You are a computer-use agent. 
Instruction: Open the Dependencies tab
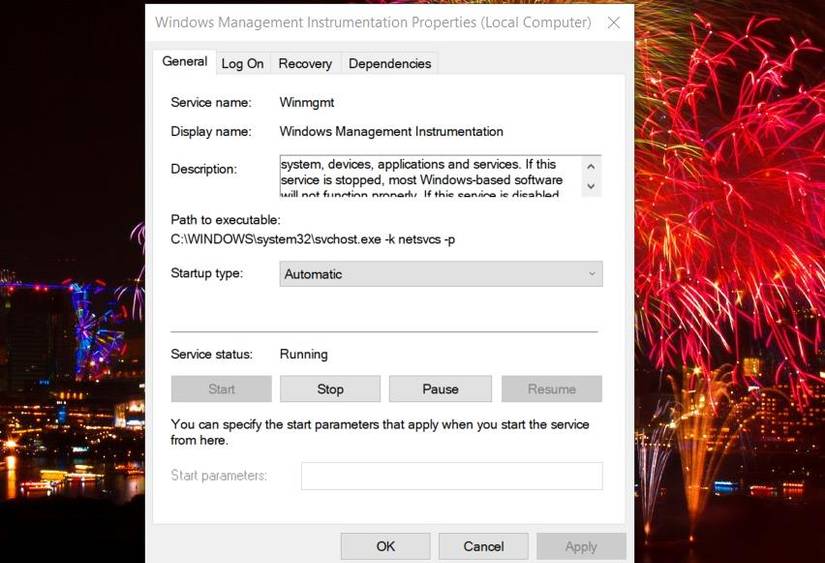389,64
